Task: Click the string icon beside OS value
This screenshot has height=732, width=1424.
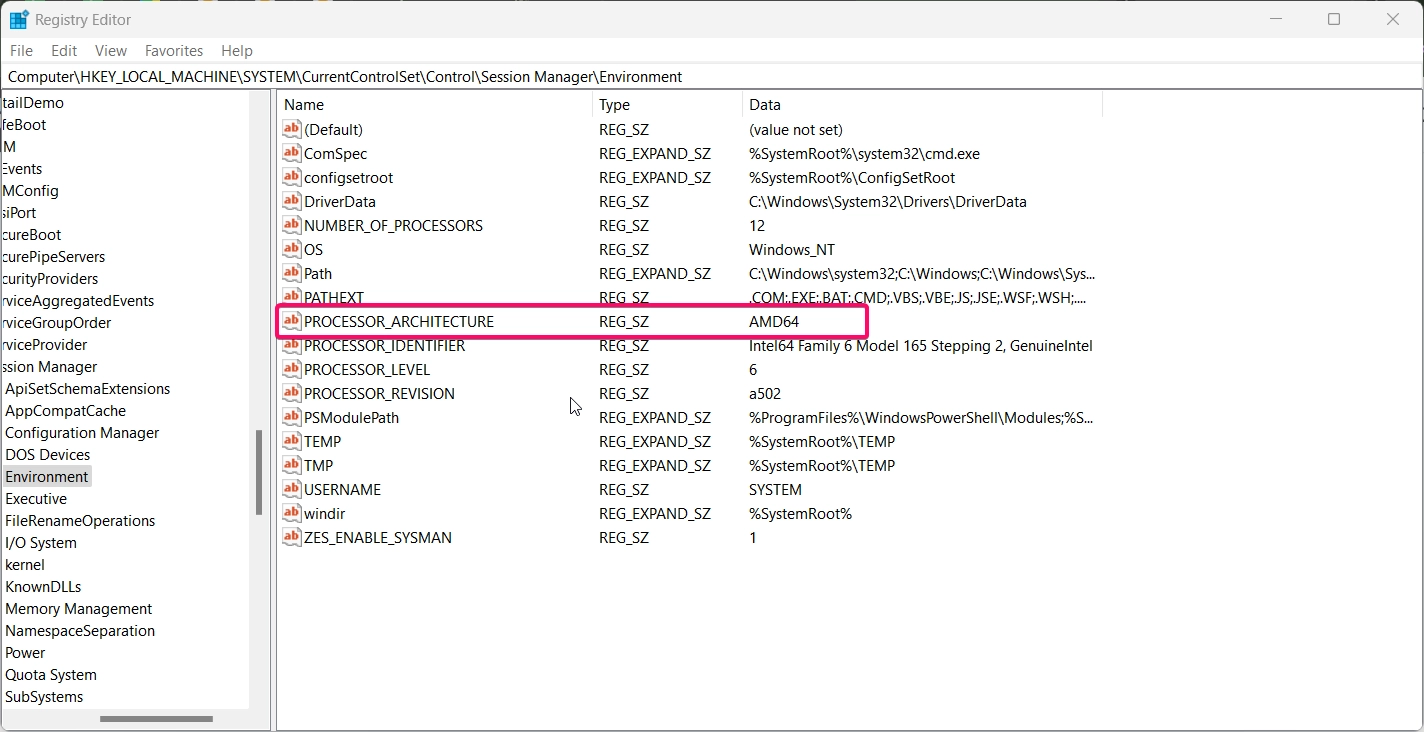Action: pos(291,249)
